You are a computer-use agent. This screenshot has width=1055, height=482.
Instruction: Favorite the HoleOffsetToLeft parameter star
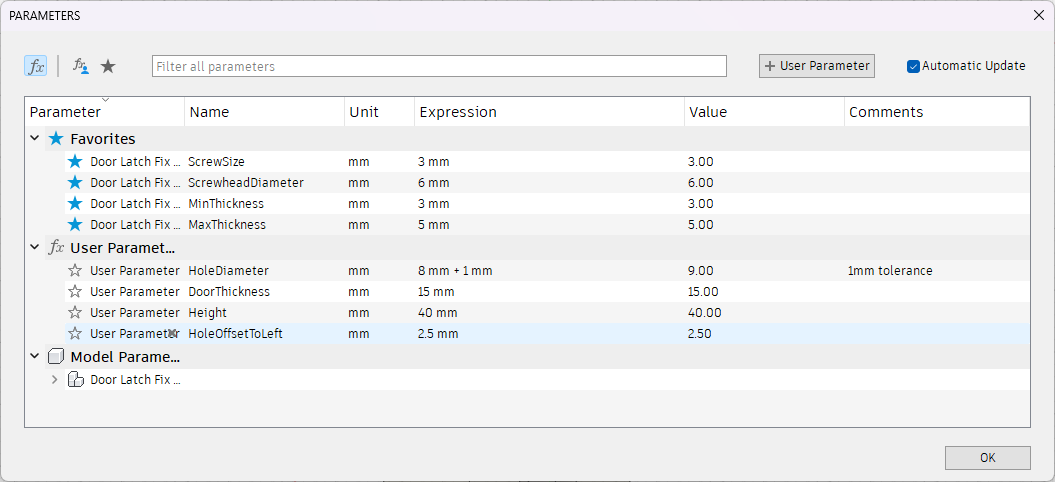(75, 333)
